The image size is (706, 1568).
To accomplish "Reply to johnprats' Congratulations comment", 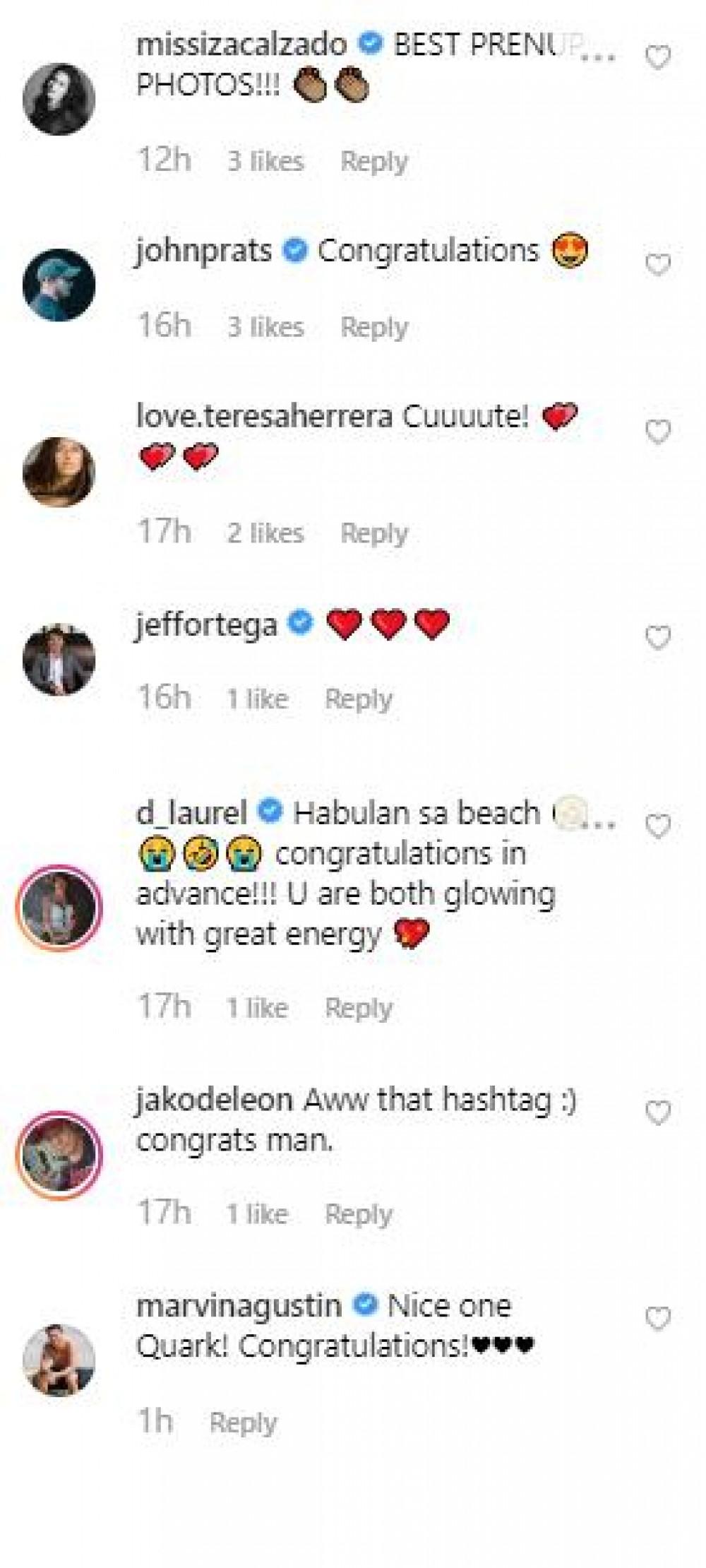I will coord(374,327).
